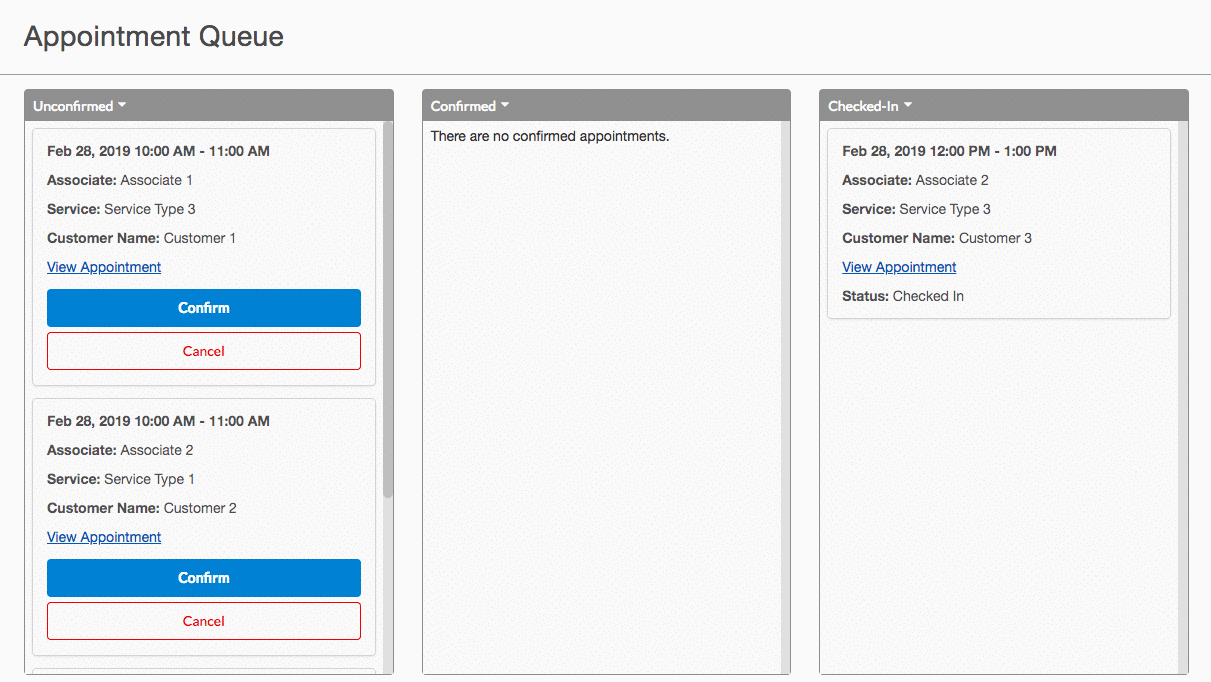Click 'Customer Name: Customer 1' text
1211x682 pixels.
coord(142,238)
